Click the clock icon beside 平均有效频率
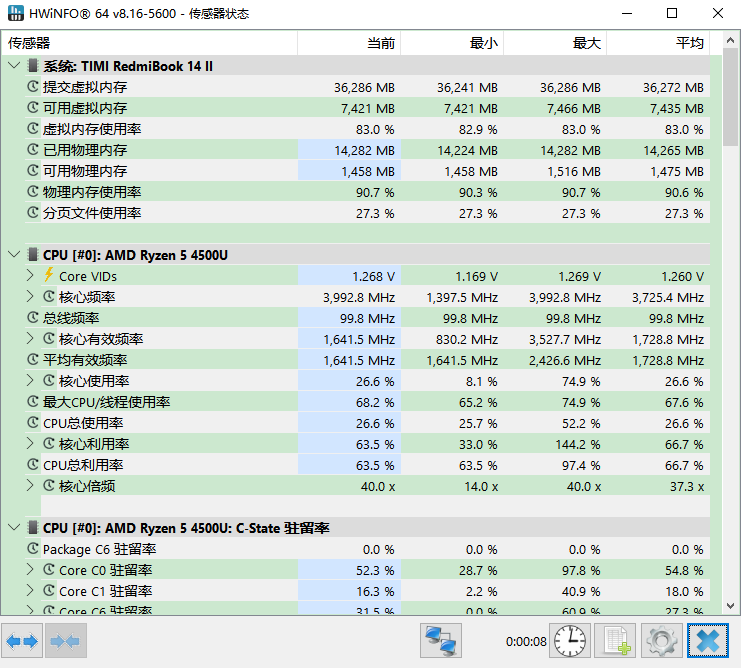741x668 pixels. [x=33, y=360]
